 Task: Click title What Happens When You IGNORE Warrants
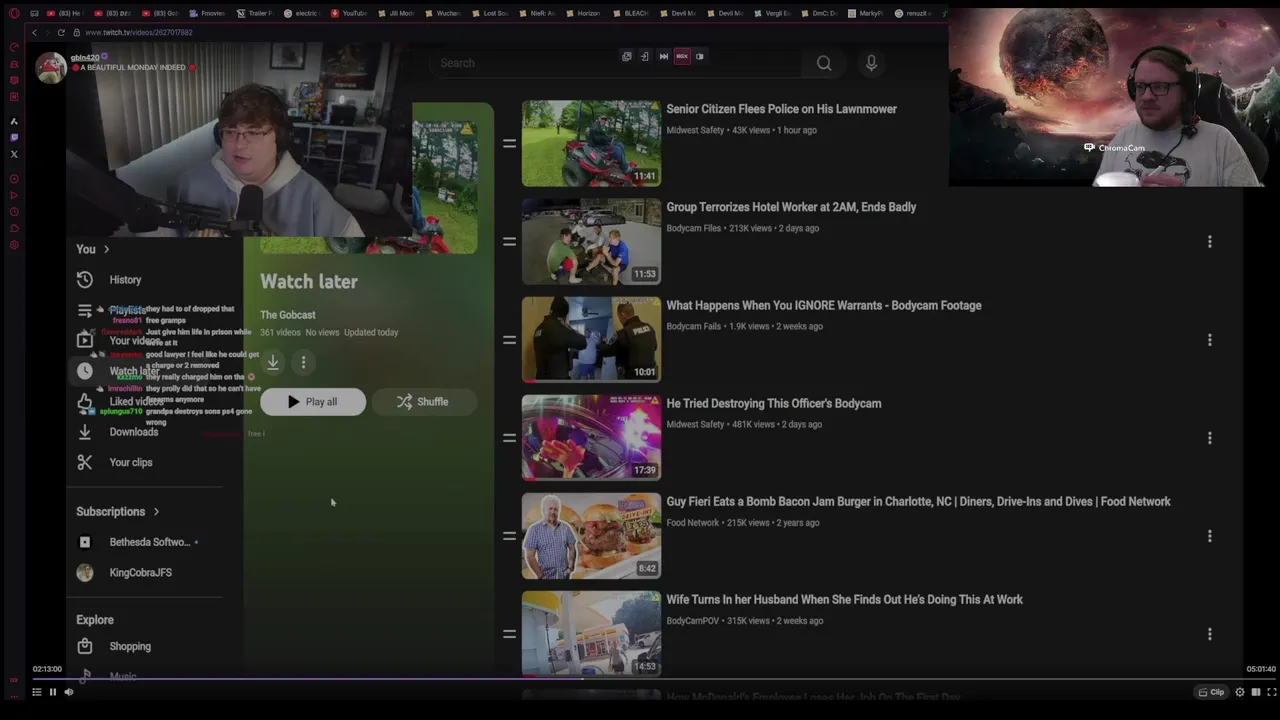(824, 306)
